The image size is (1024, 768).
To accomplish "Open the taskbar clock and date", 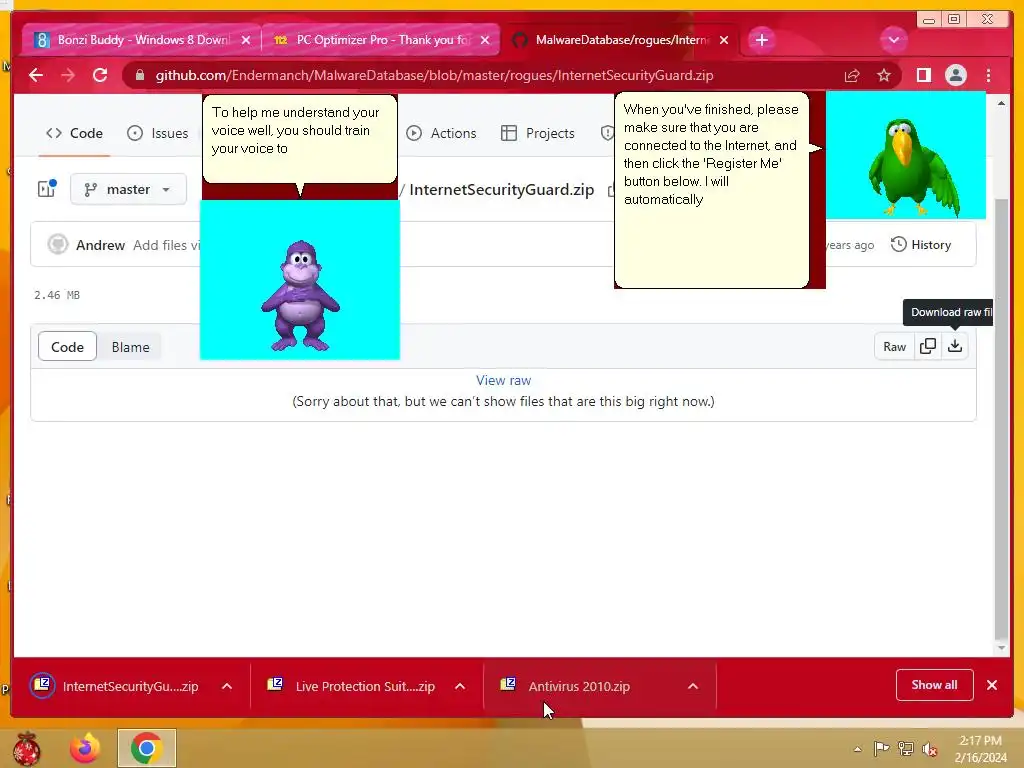I will coord(980,749).
